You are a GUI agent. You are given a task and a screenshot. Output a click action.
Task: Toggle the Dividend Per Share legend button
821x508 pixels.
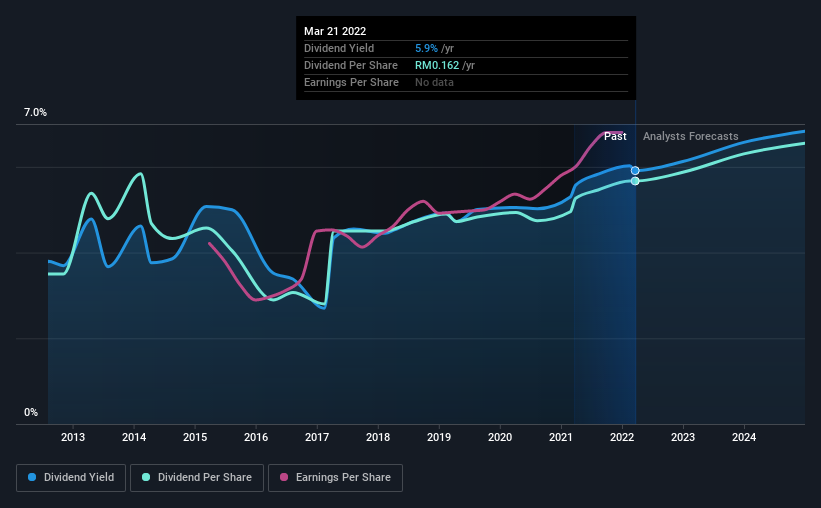(197, 478)
